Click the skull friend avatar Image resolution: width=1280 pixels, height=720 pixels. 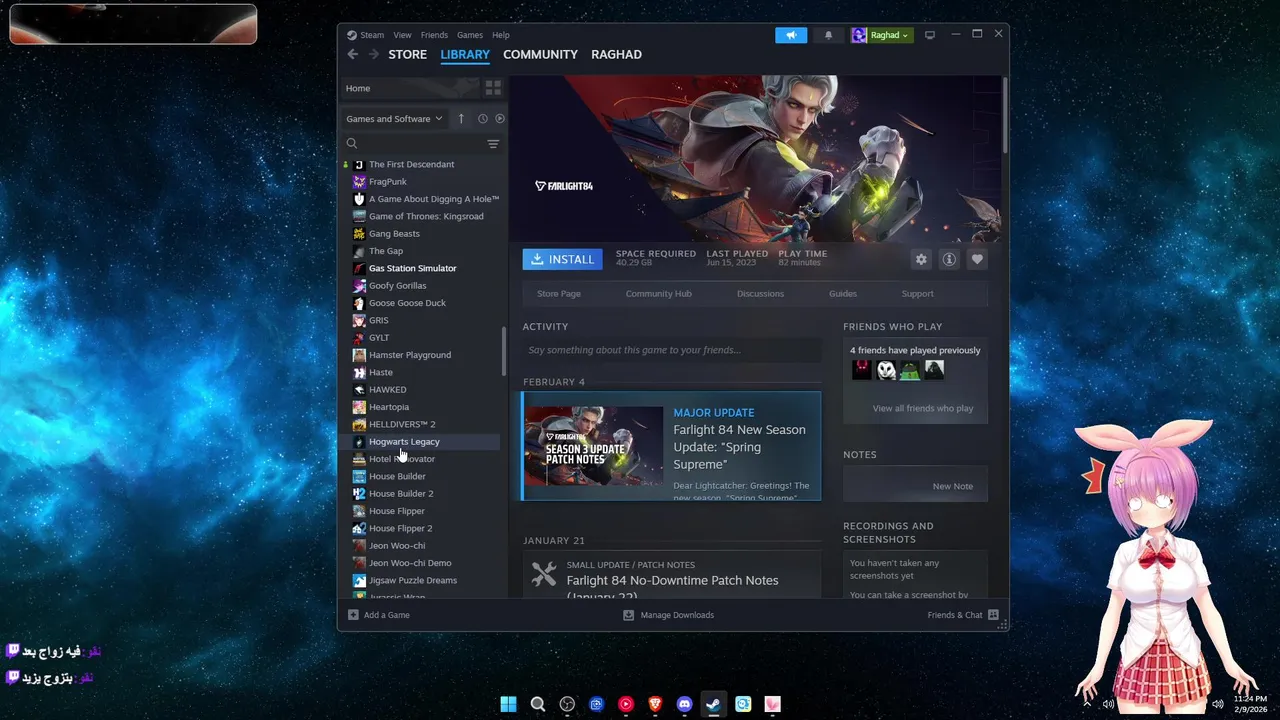coord(886,370)
